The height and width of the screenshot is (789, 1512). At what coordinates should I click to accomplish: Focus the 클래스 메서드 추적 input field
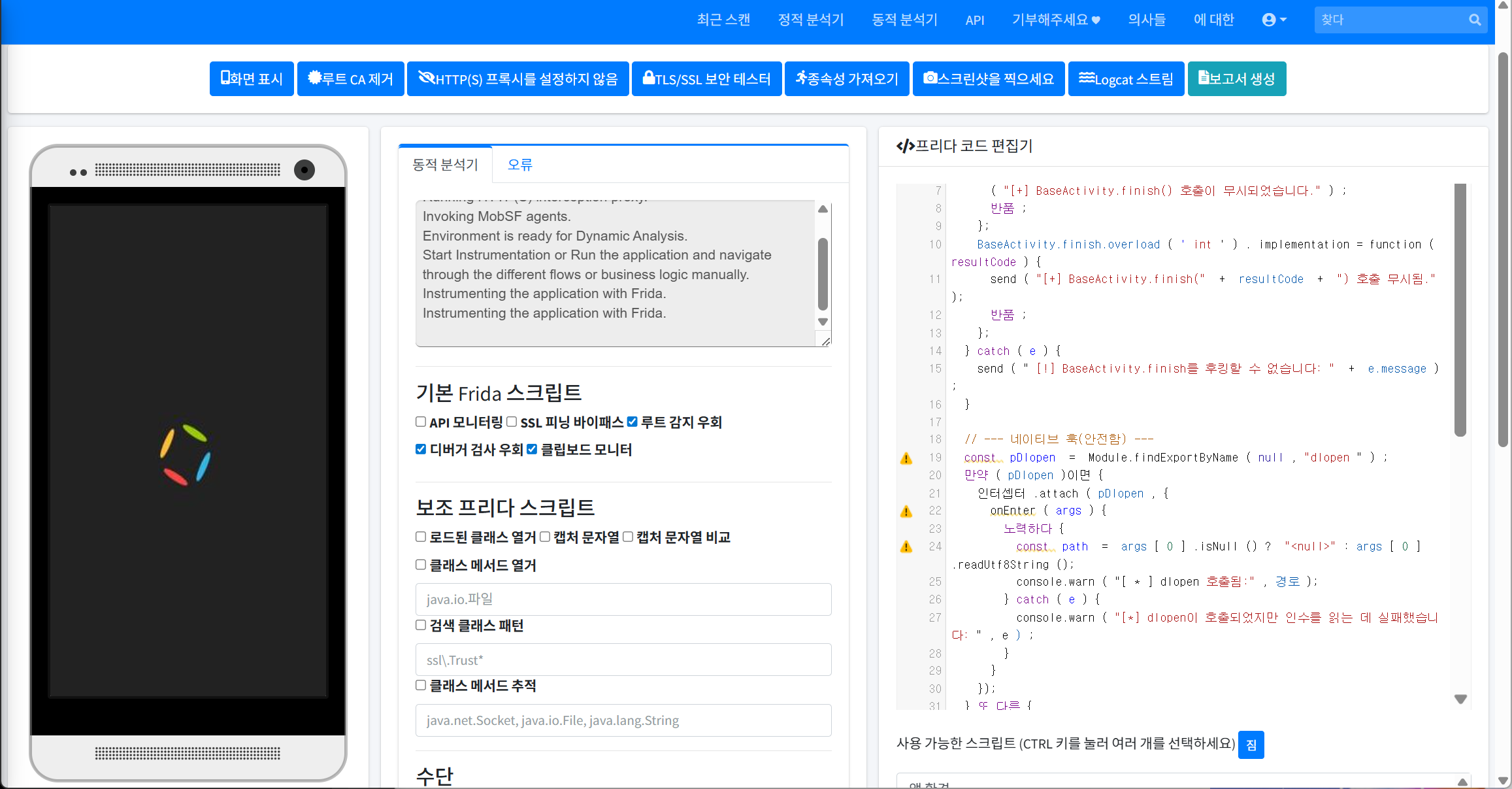click(623, 720)
